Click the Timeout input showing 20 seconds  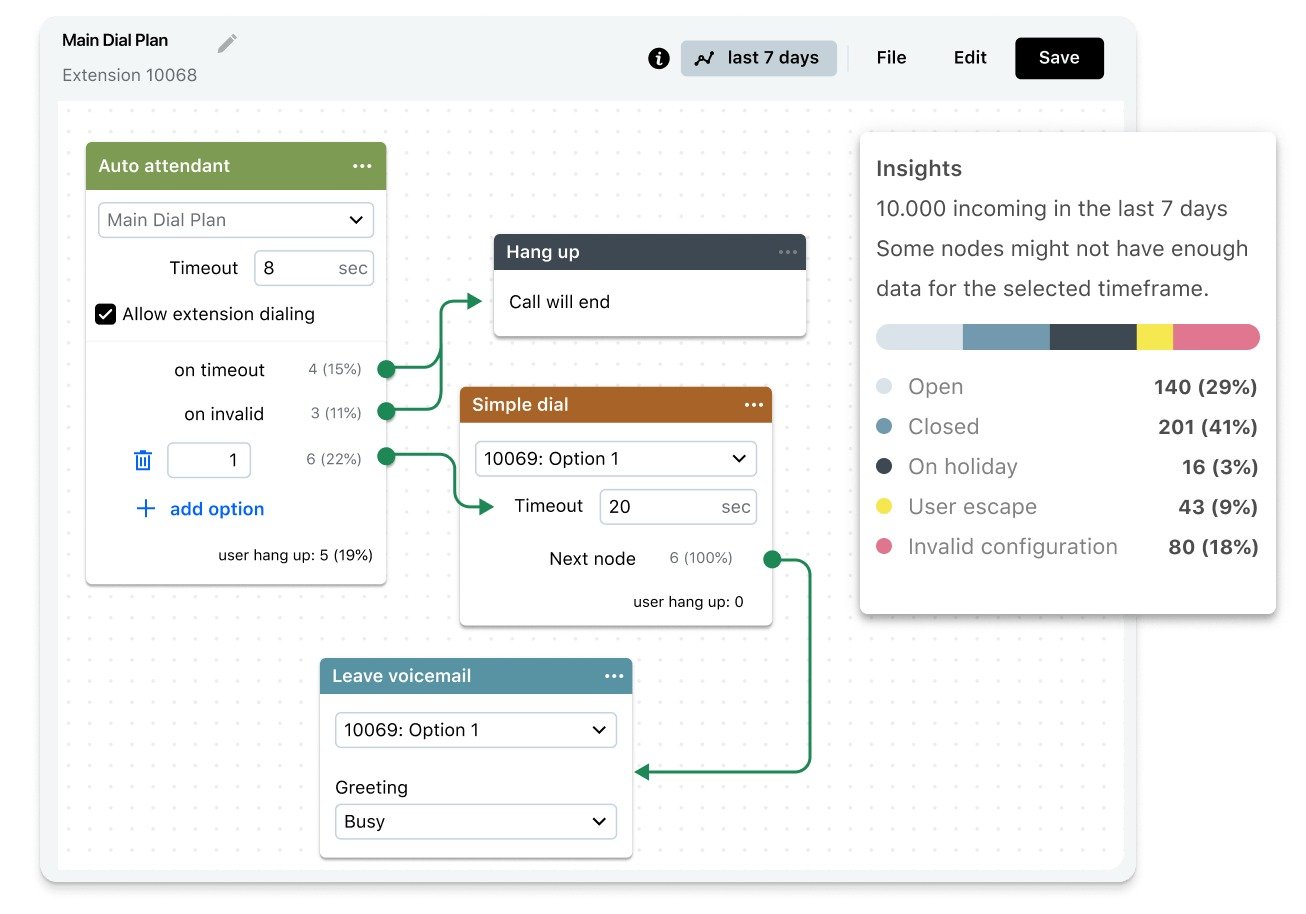click(677, 507)
